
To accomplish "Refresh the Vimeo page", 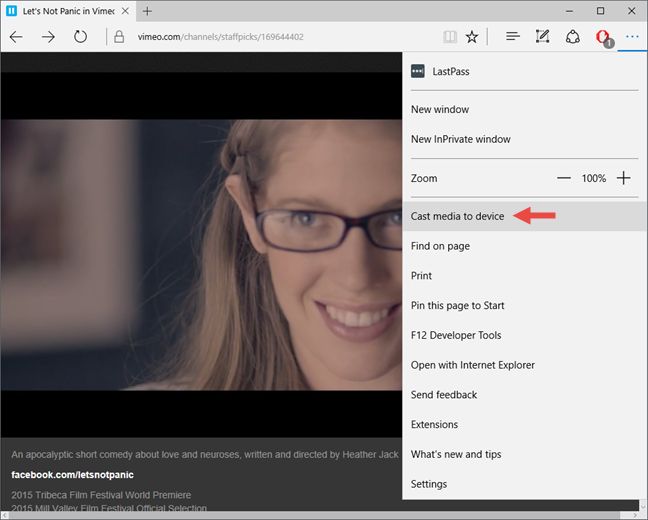I will tap(80, 37).
